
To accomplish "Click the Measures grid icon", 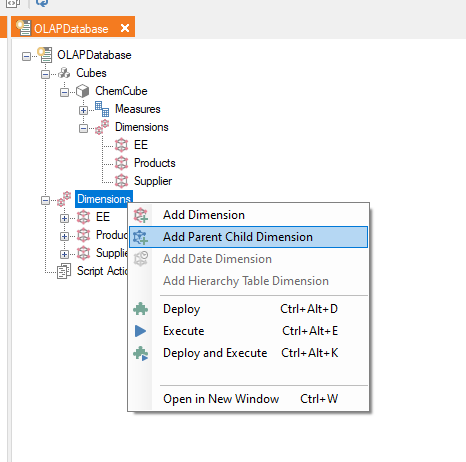I will point(102,109).
